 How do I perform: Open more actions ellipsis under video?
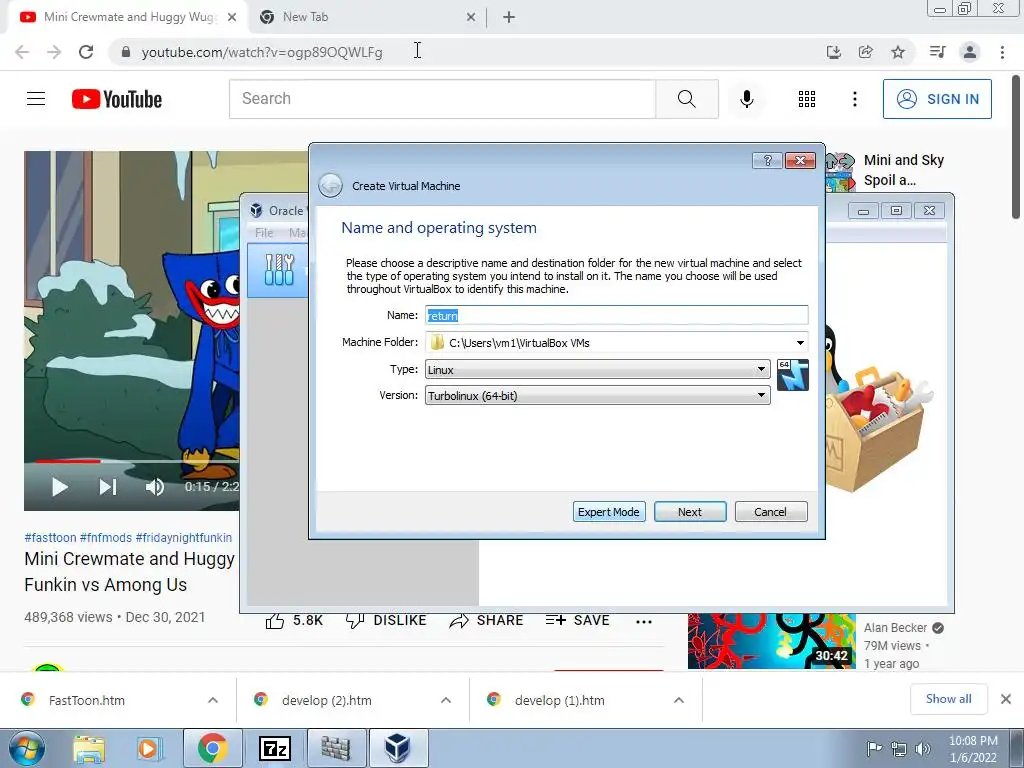tap(644, 622)
